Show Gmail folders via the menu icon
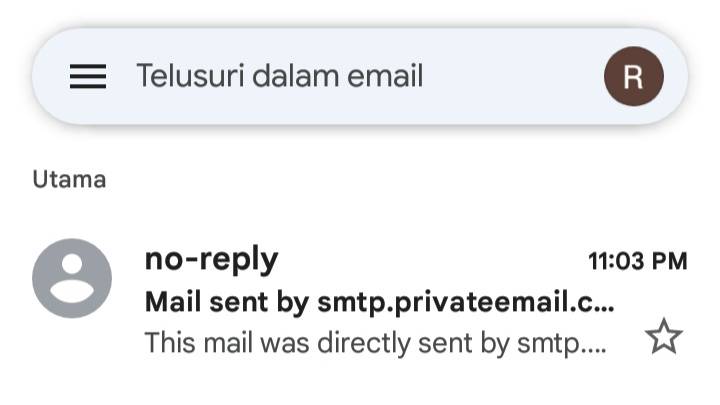 88,76
